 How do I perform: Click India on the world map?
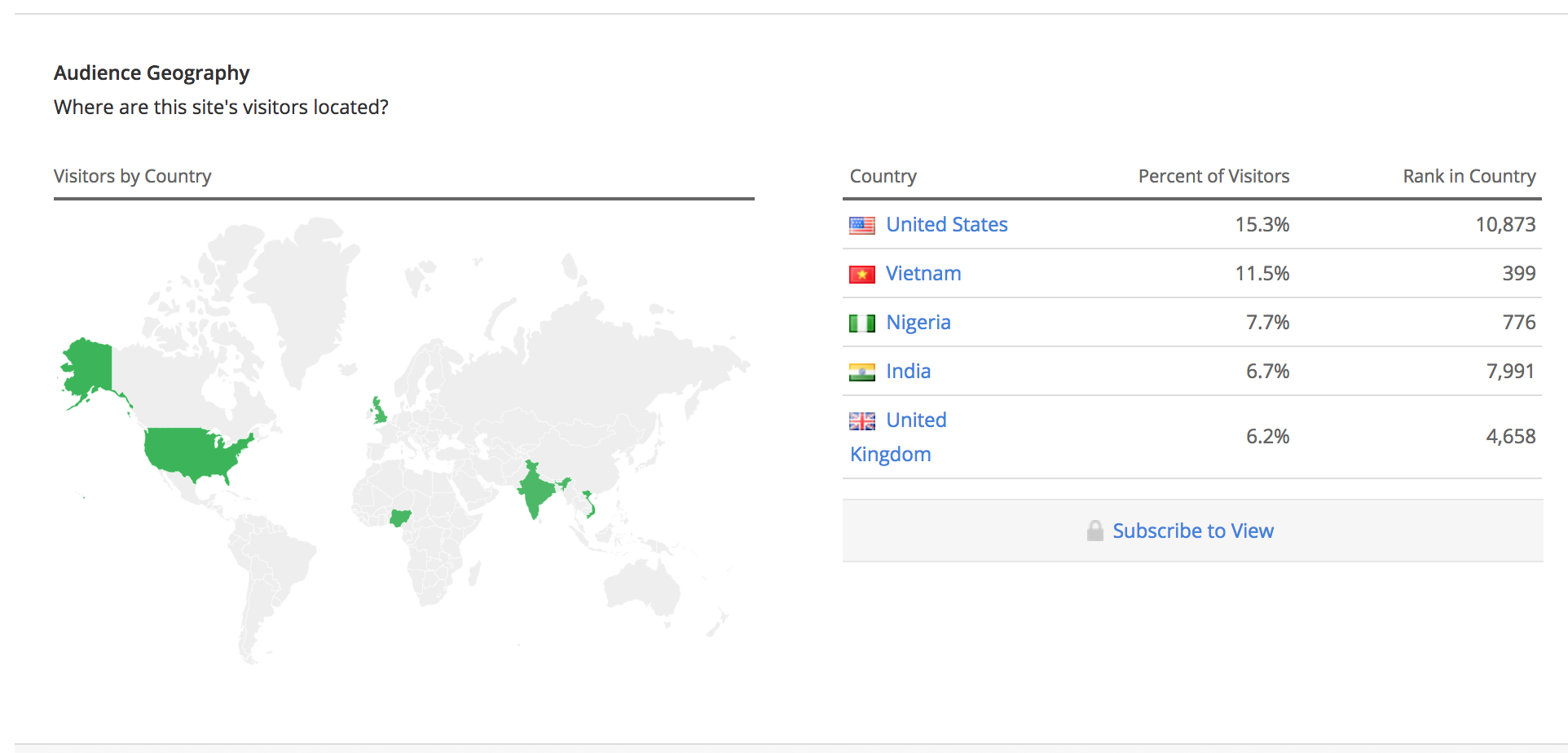[534, 489]
